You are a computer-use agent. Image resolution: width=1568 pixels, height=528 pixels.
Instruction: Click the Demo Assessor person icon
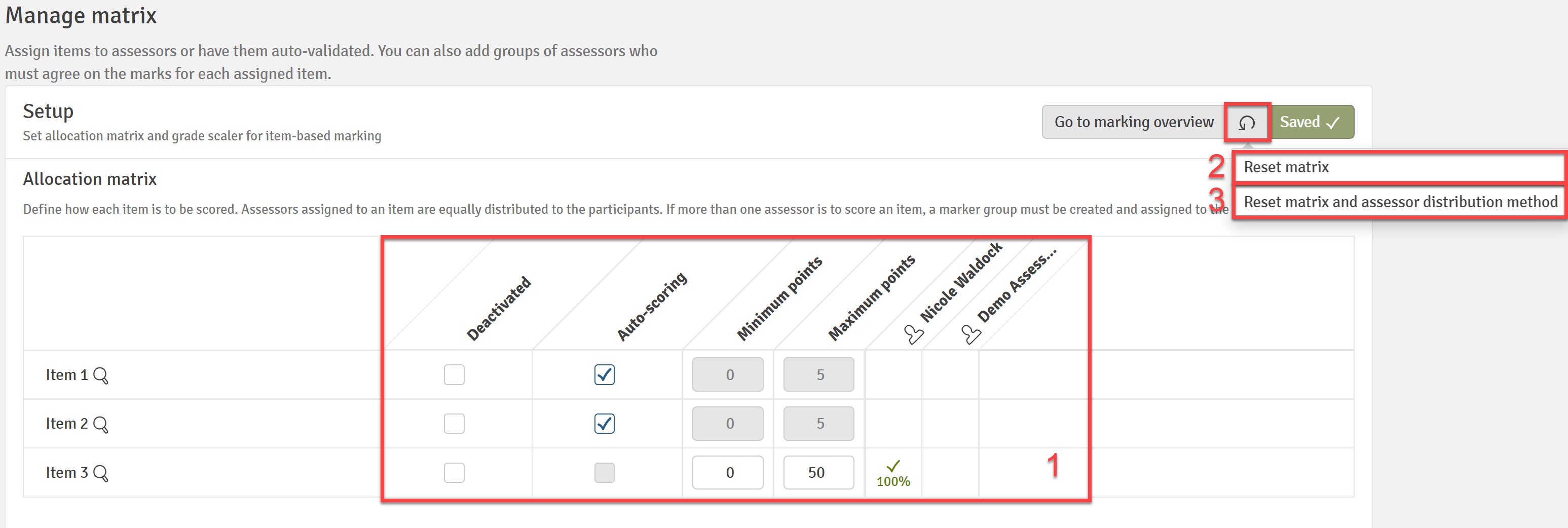970,334
